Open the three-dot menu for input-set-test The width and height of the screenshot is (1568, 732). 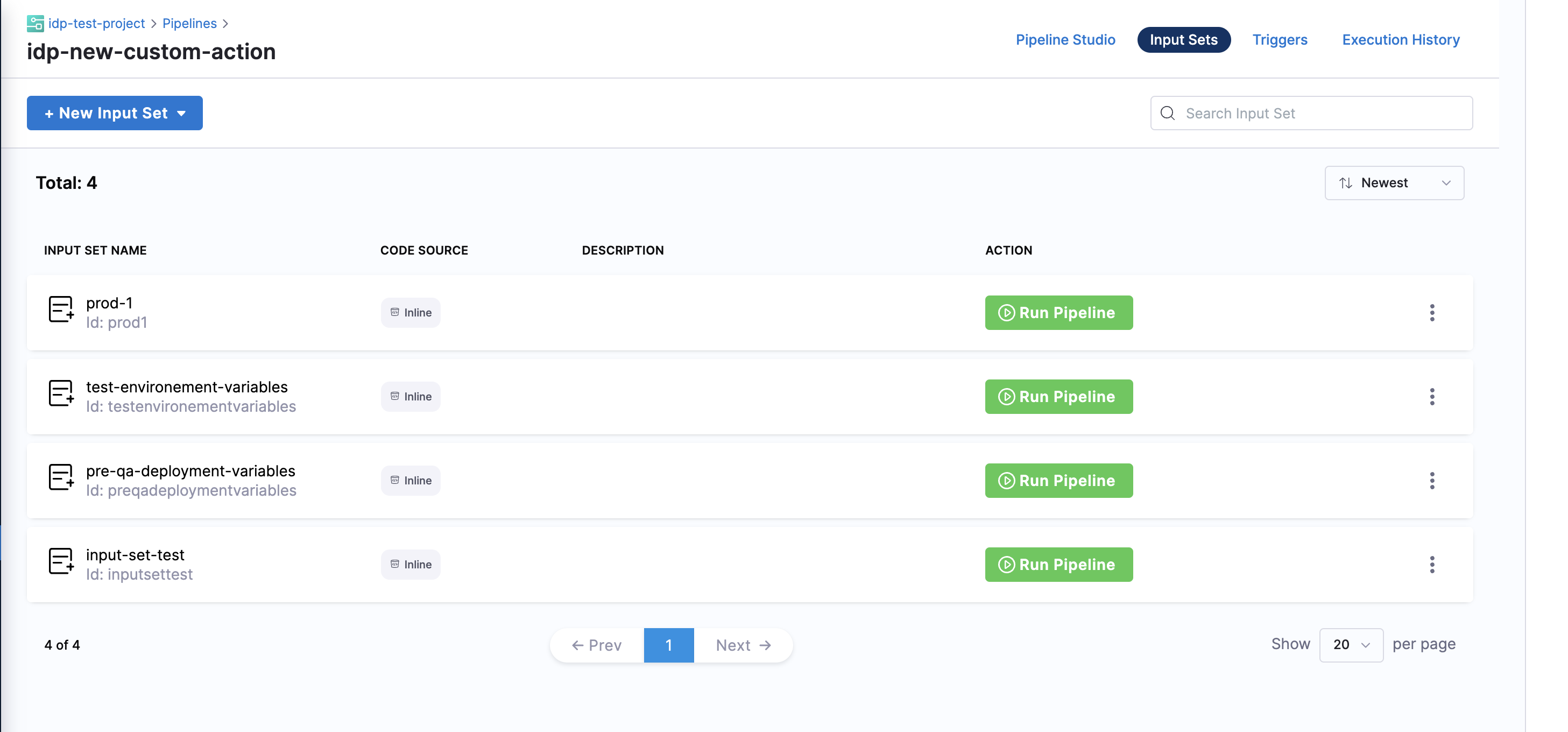click(x=1432, y=565)
